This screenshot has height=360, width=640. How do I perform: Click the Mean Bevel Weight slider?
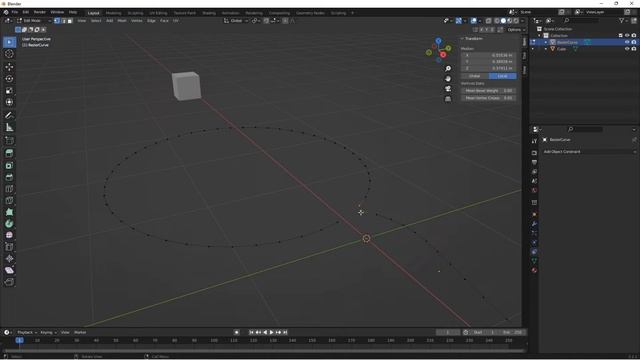coord(489,91)
